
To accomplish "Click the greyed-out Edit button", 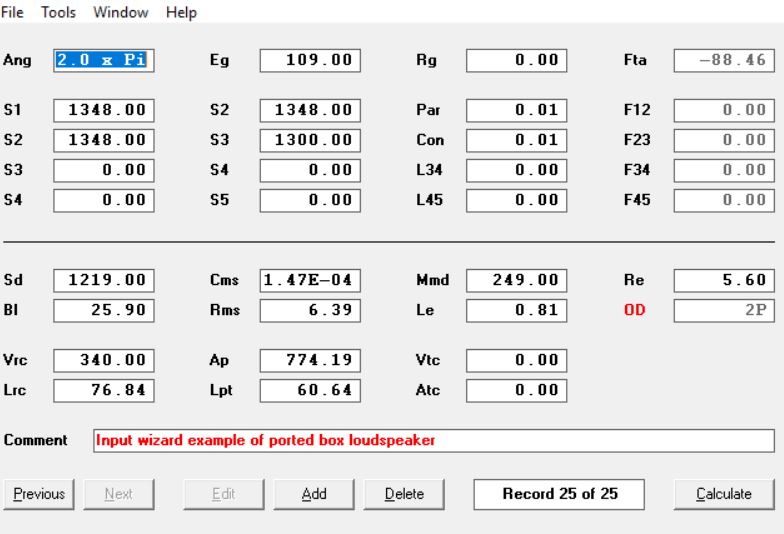I will 224,494.
